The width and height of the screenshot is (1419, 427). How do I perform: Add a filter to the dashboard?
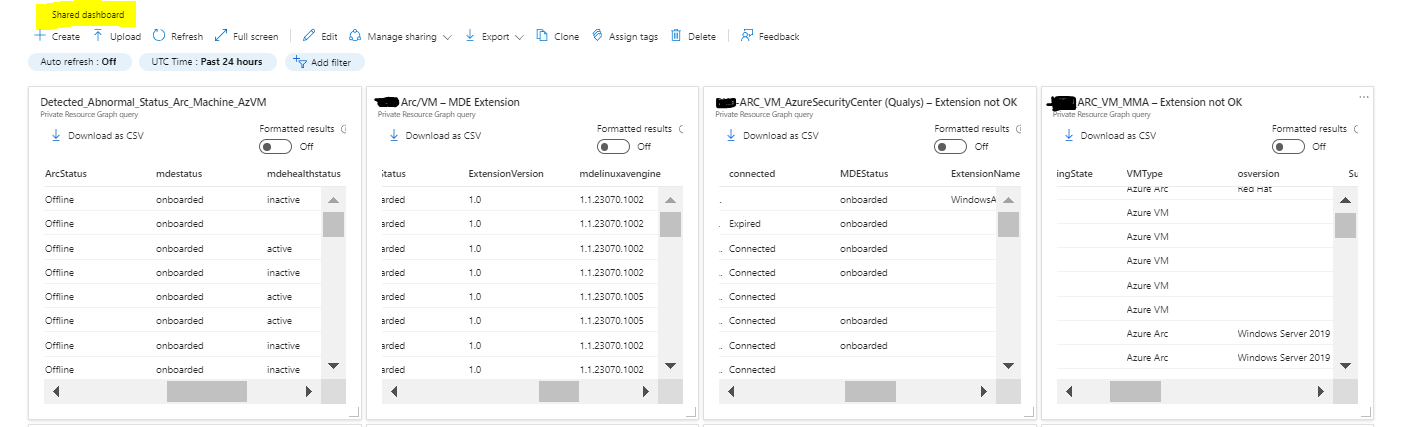pos(324,62)
